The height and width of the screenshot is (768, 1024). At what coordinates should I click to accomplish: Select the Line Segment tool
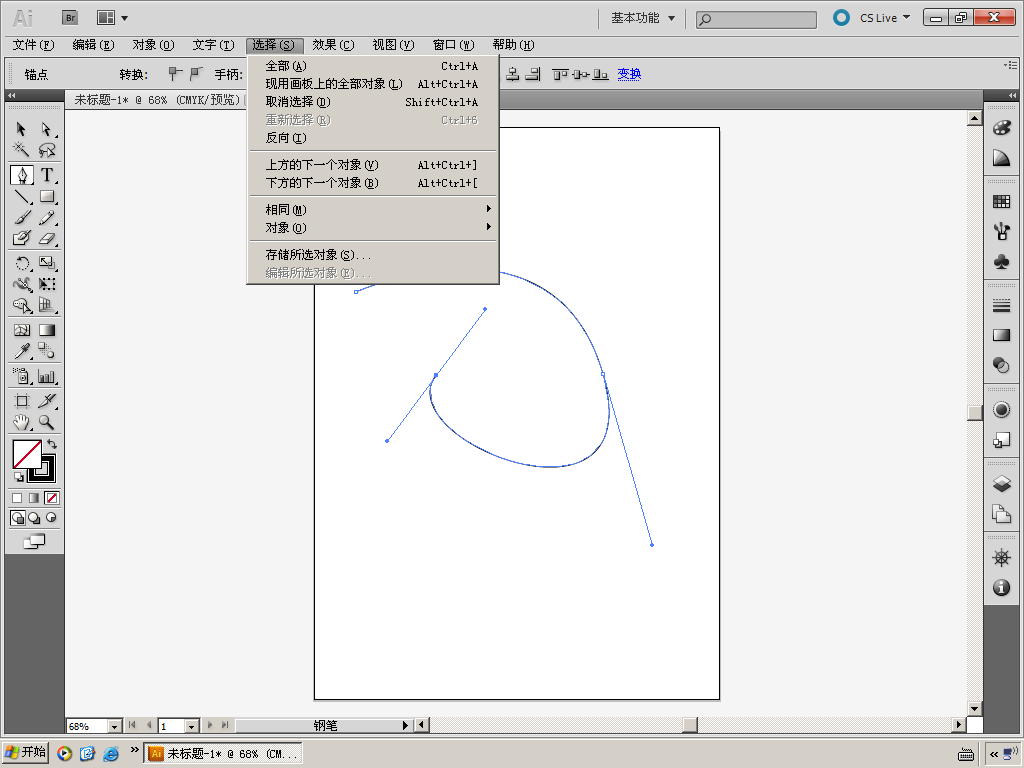click(x=22, y=197)
